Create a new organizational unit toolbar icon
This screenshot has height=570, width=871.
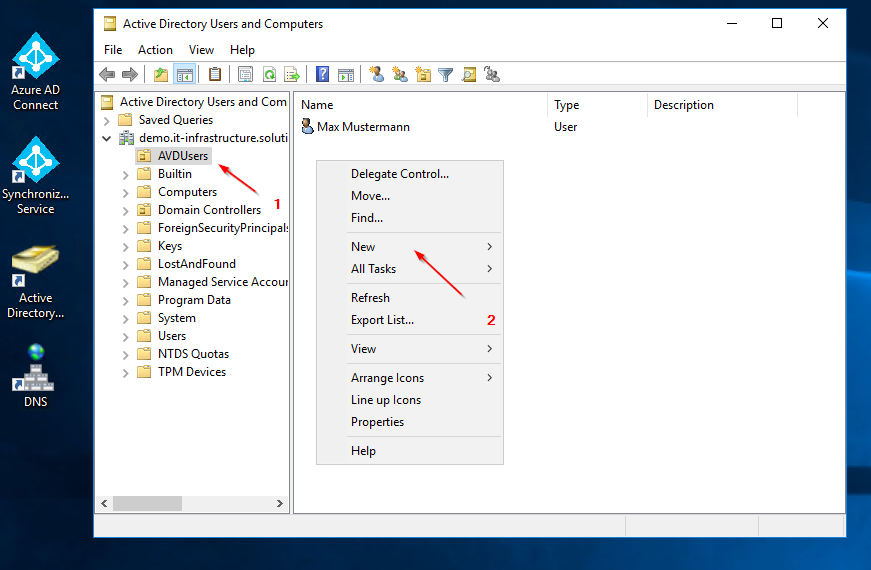coord(423,74)
